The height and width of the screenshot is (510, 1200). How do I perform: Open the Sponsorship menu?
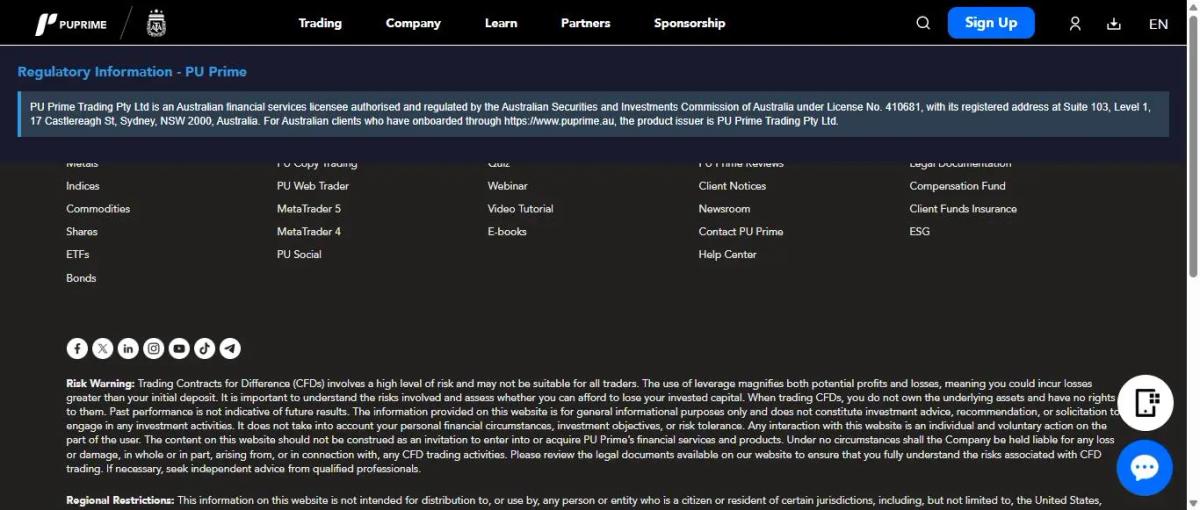coord(690,23)
